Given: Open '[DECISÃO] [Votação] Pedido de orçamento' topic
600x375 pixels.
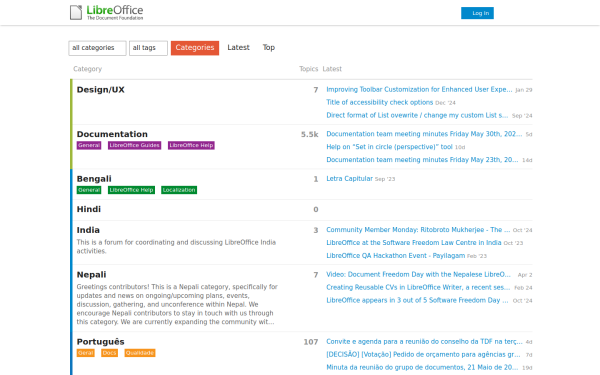Looking at the screenshot, I should (423, 354).
